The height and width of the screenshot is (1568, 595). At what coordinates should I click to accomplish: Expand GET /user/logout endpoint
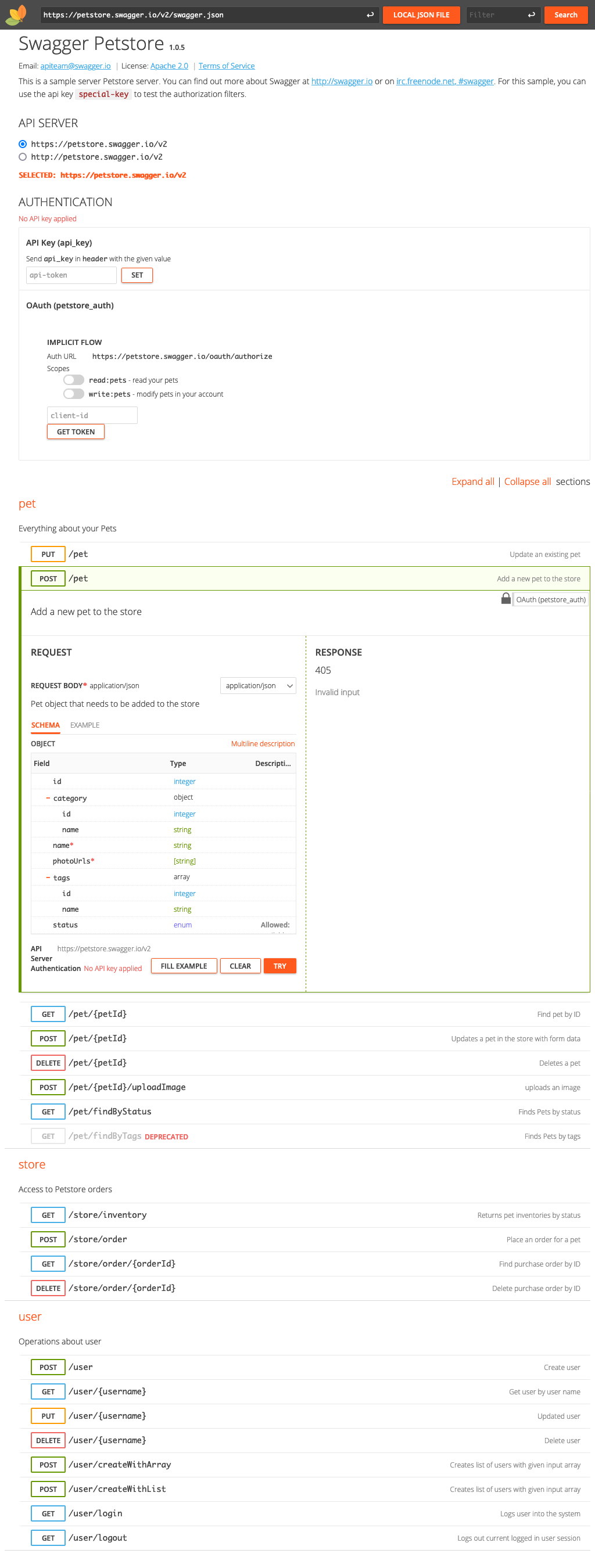pos(304,1538)
